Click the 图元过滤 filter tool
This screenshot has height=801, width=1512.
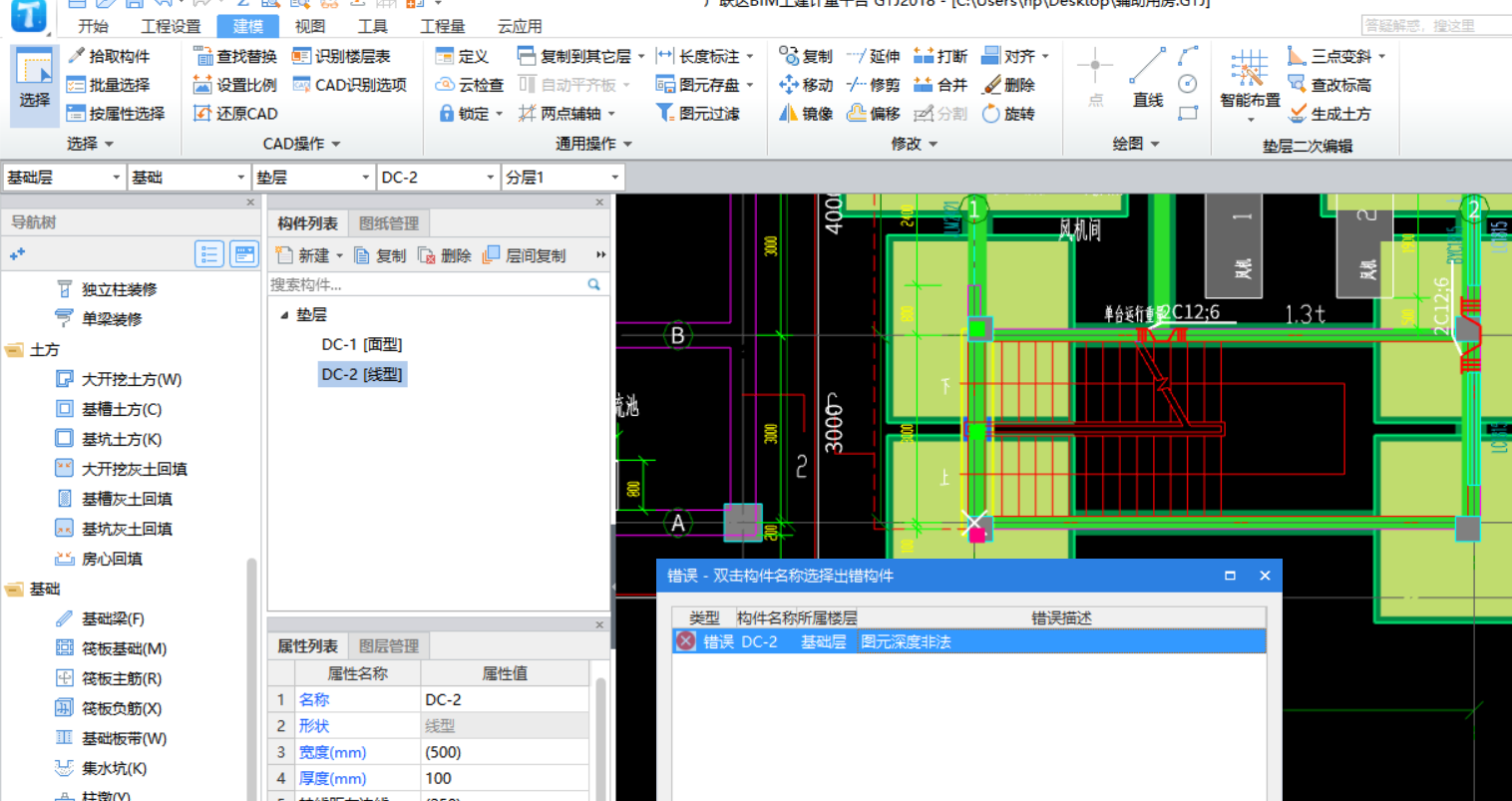(x=697, y=114)
